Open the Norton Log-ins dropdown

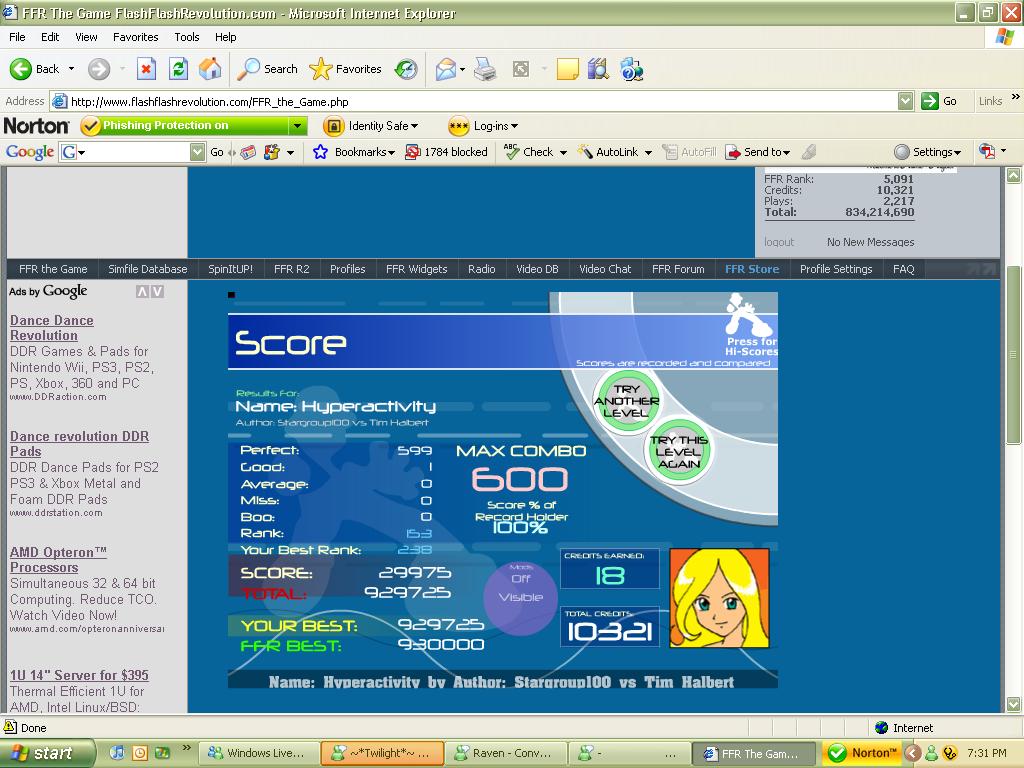483,126
